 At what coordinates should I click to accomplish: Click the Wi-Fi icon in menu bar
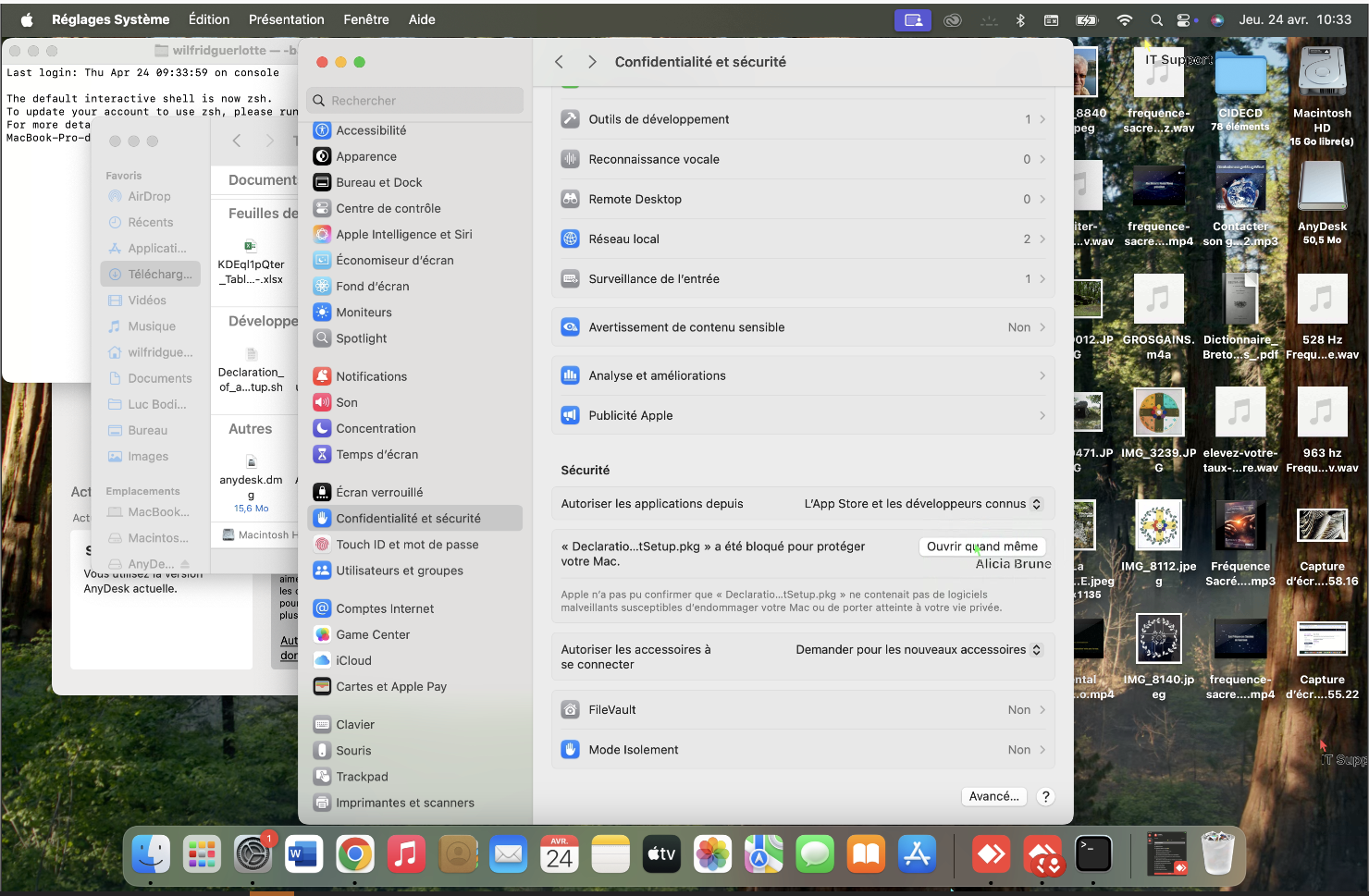pos(1124,19)
